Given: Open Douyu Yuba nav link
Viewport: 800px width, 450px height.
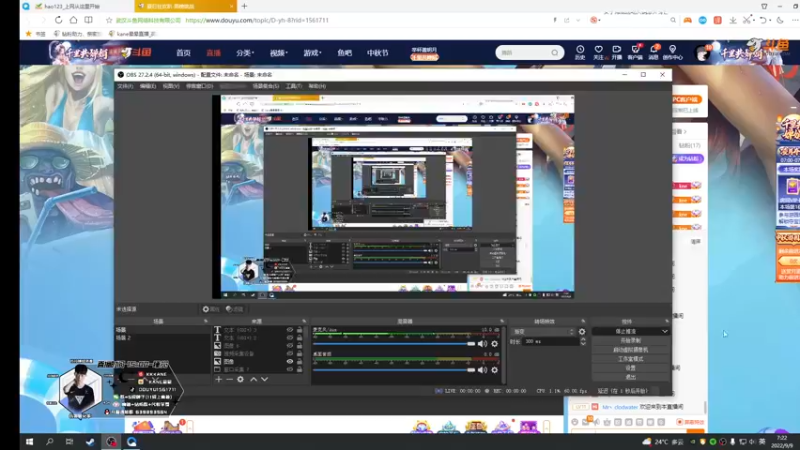Looking at the screenshot, I should tap(344, 53).
